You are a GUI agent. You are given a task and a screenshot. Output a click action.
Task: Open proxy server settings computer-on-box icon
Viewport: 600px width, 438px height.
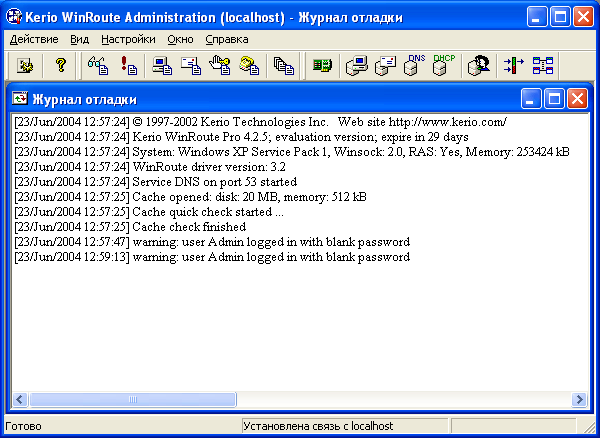[x=357, y=65]
